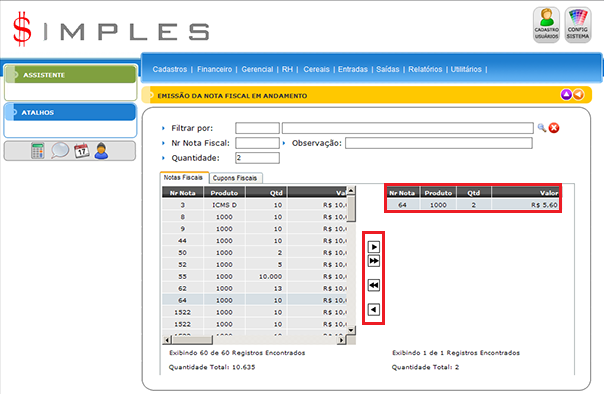Select left table row Nr Nota 50

click(x=255, y=253)
